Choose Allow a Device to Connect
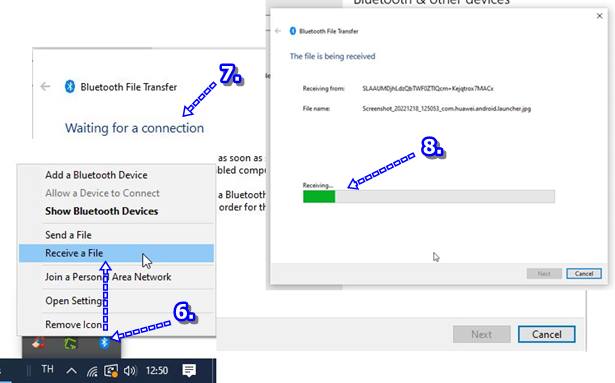The width and height of the screenshot is (615, 383). click(102, 193)
